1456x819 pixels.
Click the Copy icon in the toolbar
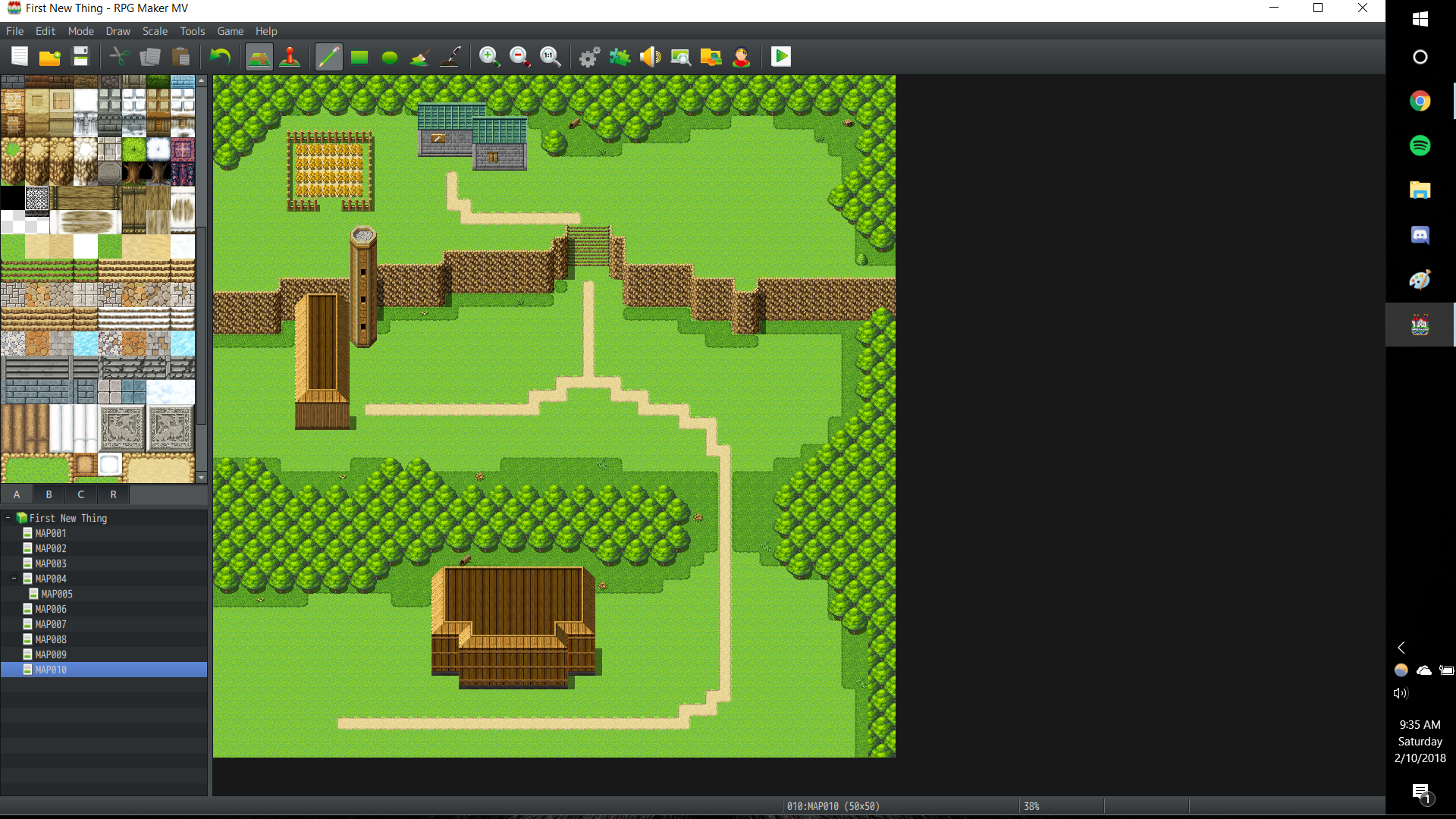[x=150, y=57]
